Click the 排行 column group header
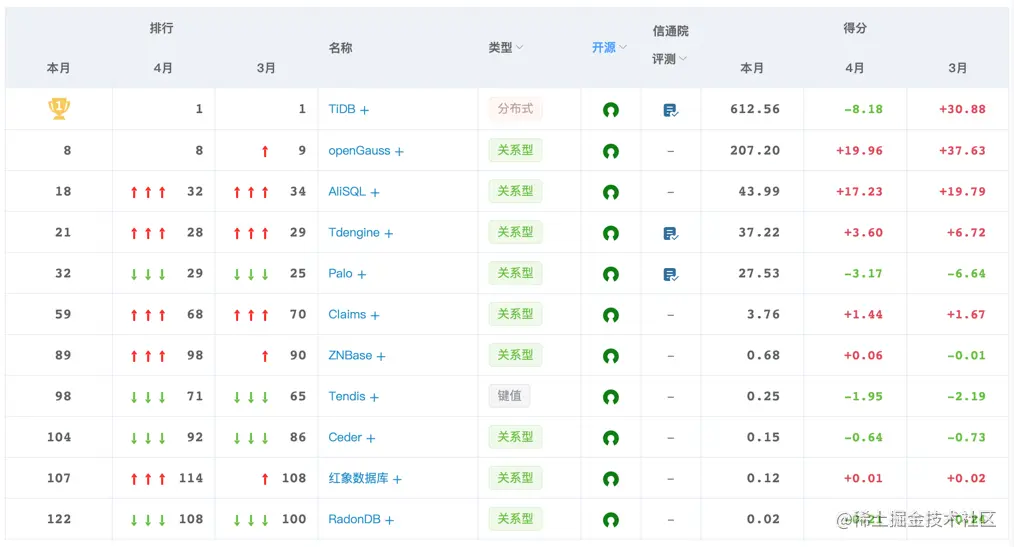Viewport: 1014px width, 547px height. [x=161, y=28]
